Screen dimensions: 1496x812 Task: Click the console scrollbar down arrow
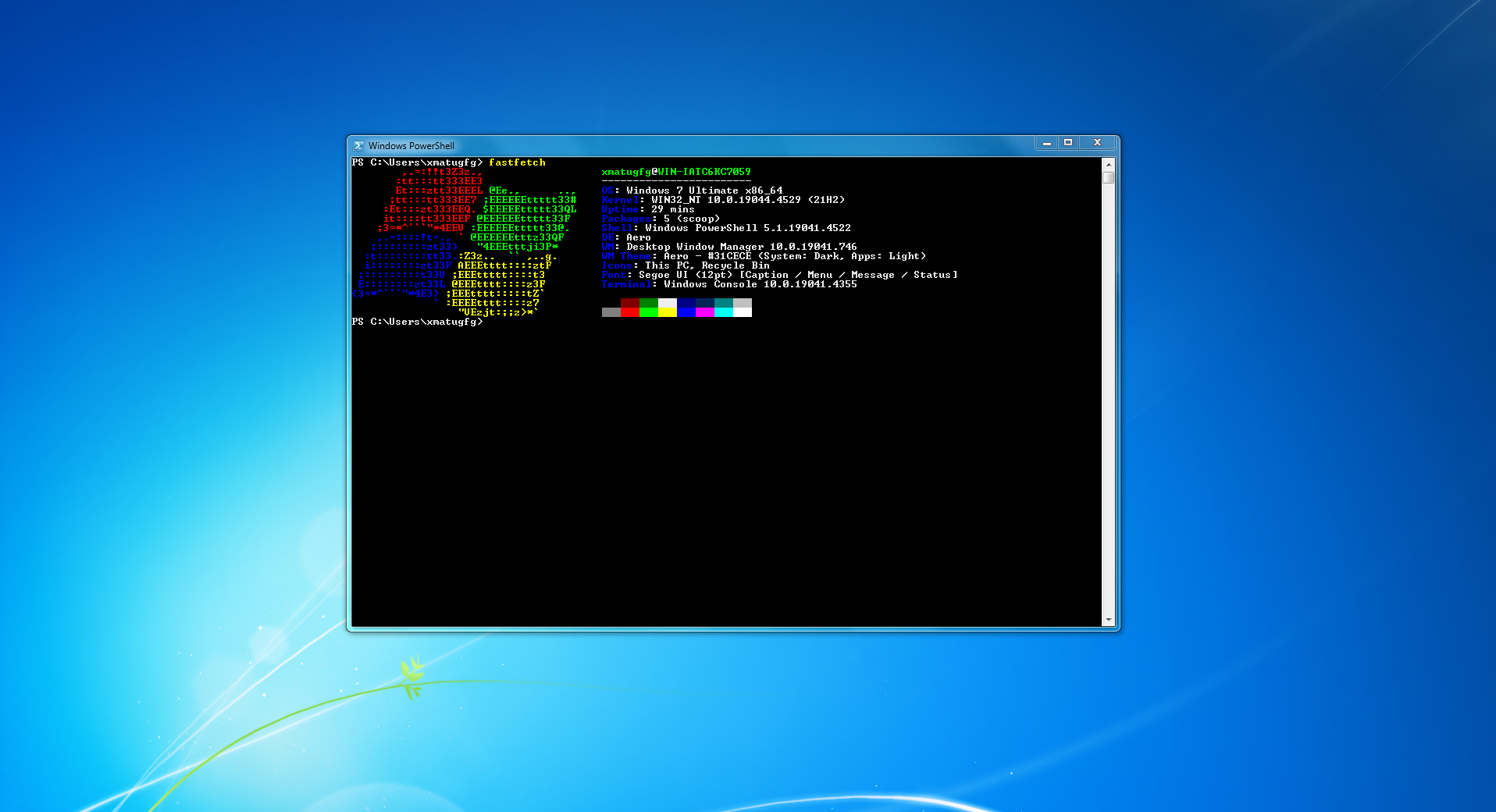point(1108,620)
